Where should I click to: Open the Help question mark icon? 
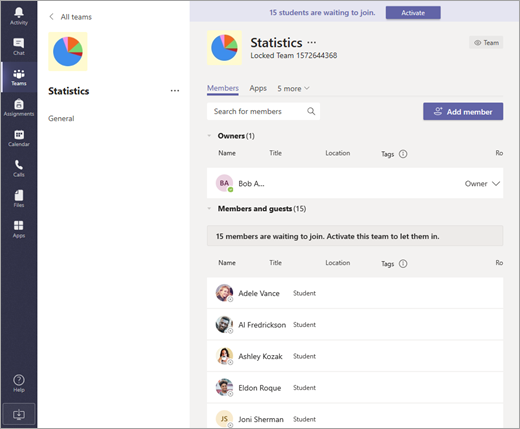(x=19, y=380)
